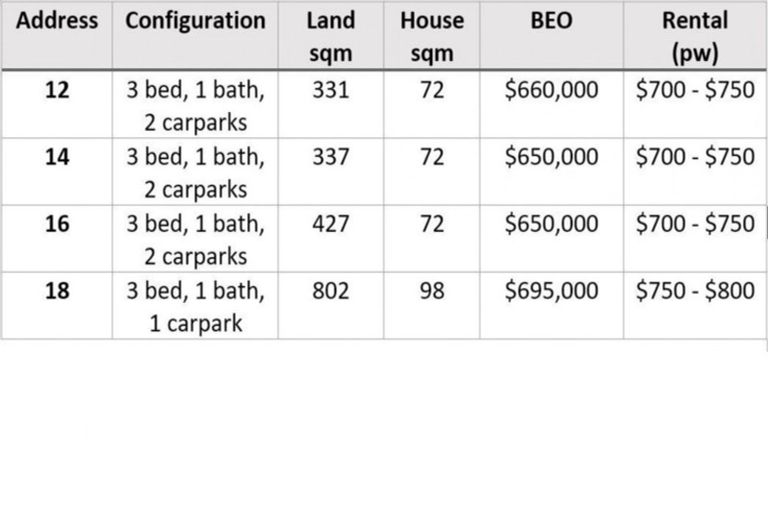768x512 pixels.
Task: Click the house size 98 cell
Action: 432,291
